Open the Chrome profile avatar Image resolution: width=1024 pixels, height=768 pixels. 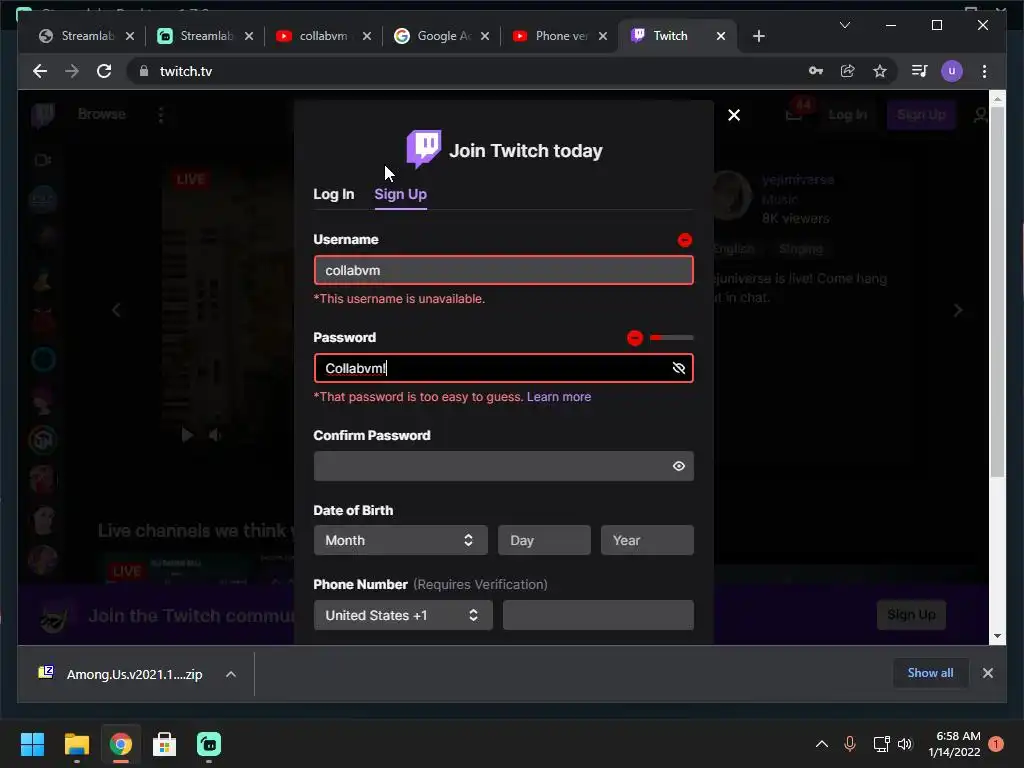click(952, 71)
